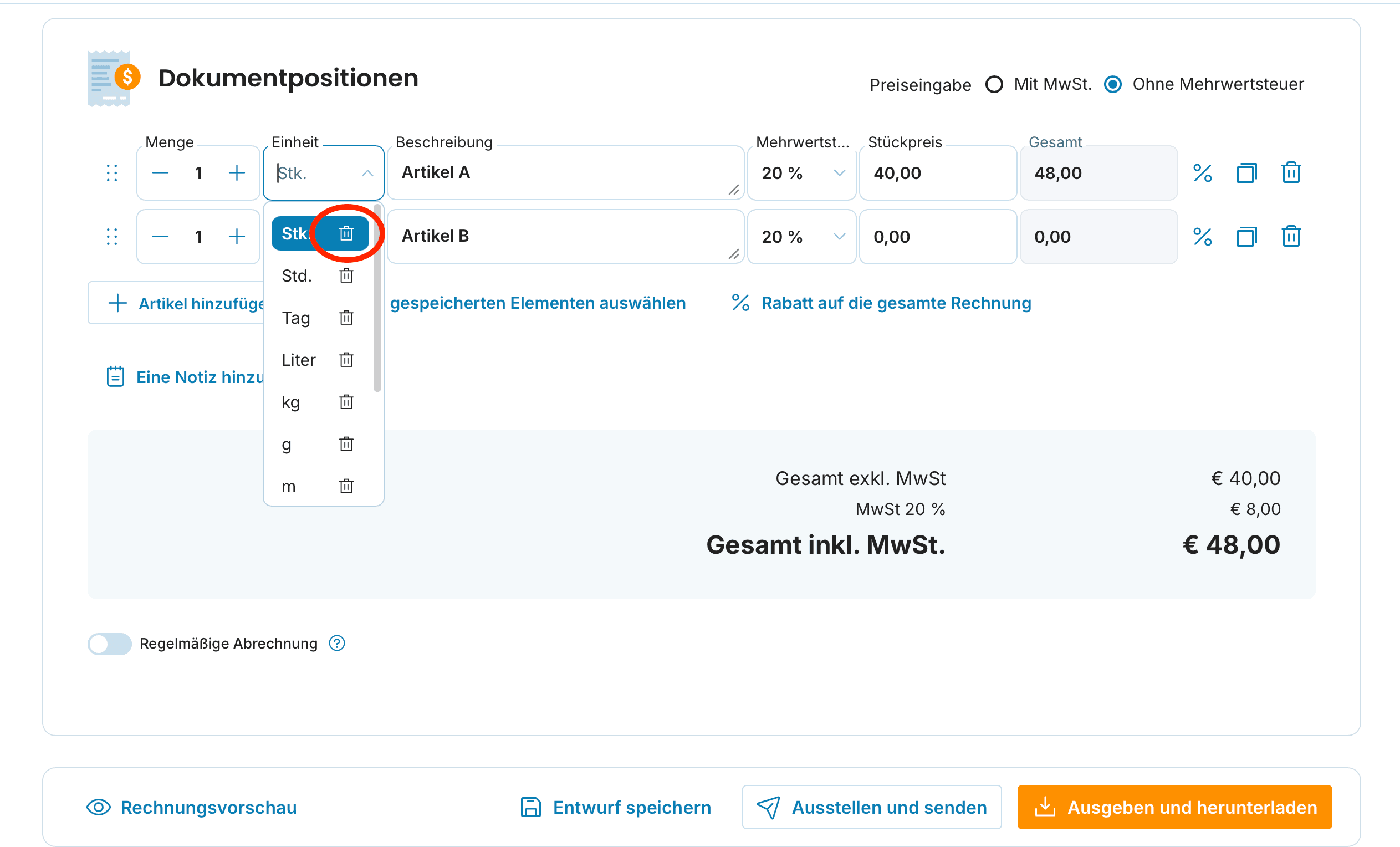Delete the g unit option
Screen dimensions: 1400x847
click(346, 444)
